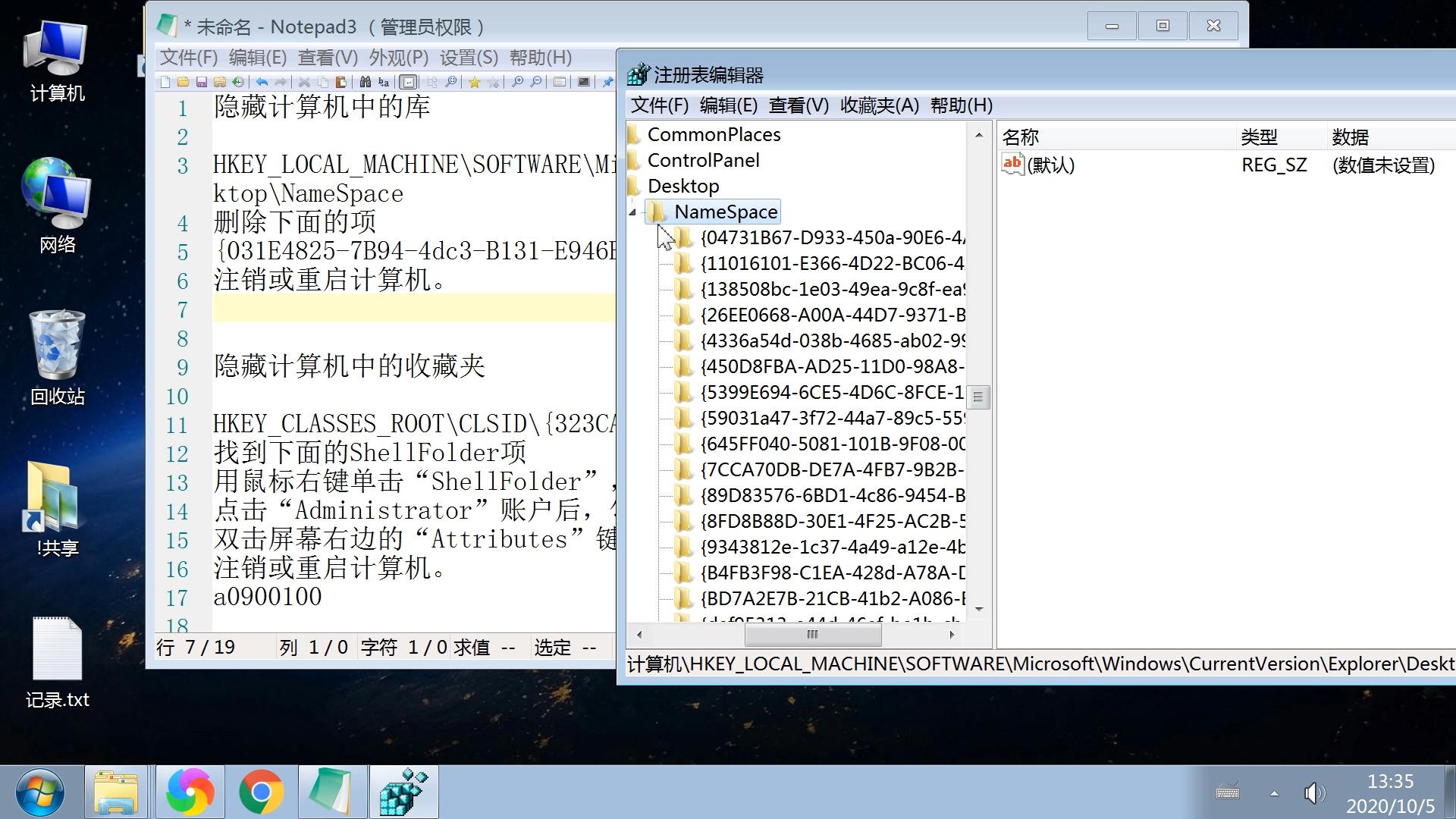
Task: Click the Undo arrow in Notepad3 toolbar
Action: coord(262,82)
